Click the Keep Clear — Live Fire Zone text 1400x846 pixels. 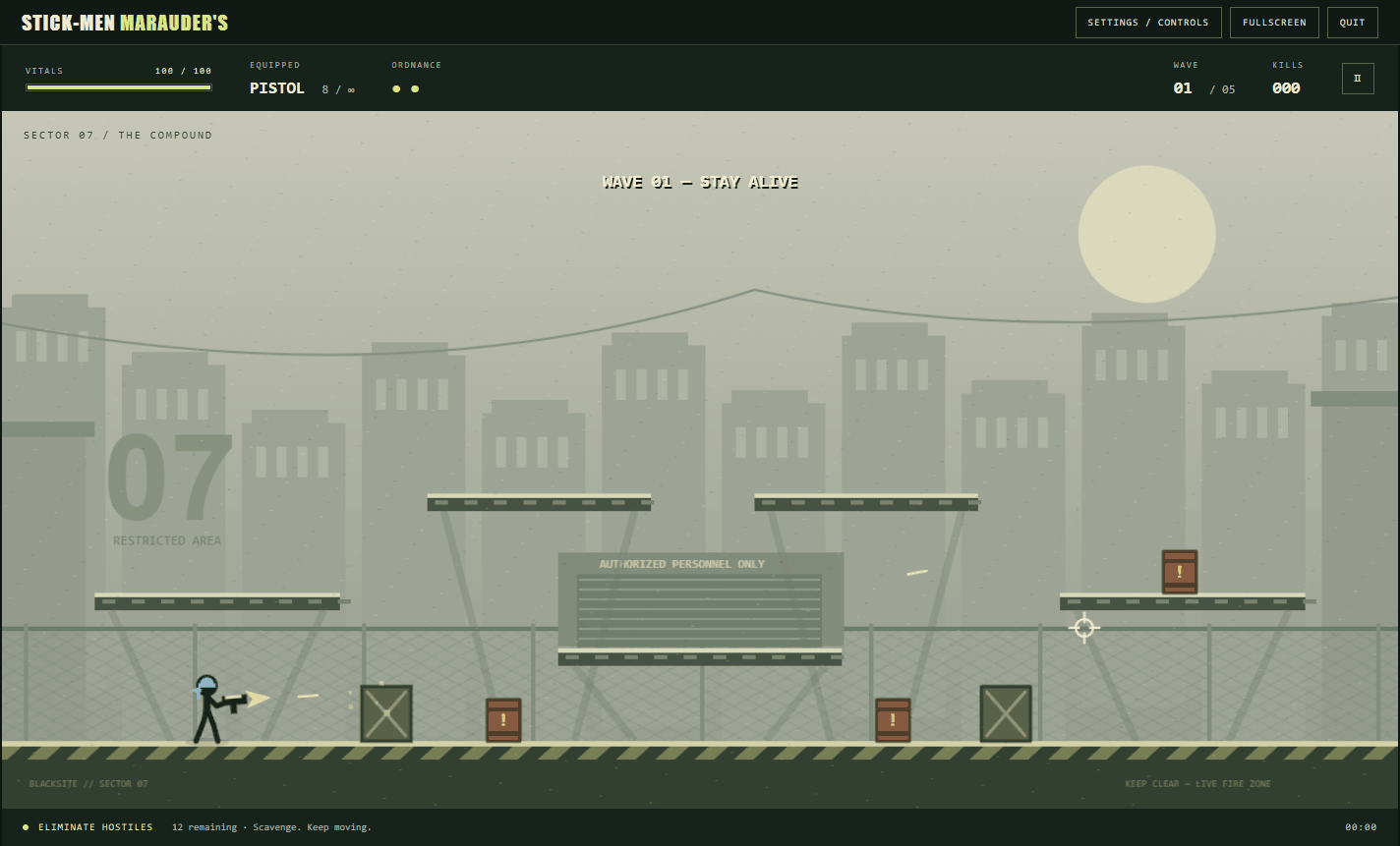[1197, 784]
